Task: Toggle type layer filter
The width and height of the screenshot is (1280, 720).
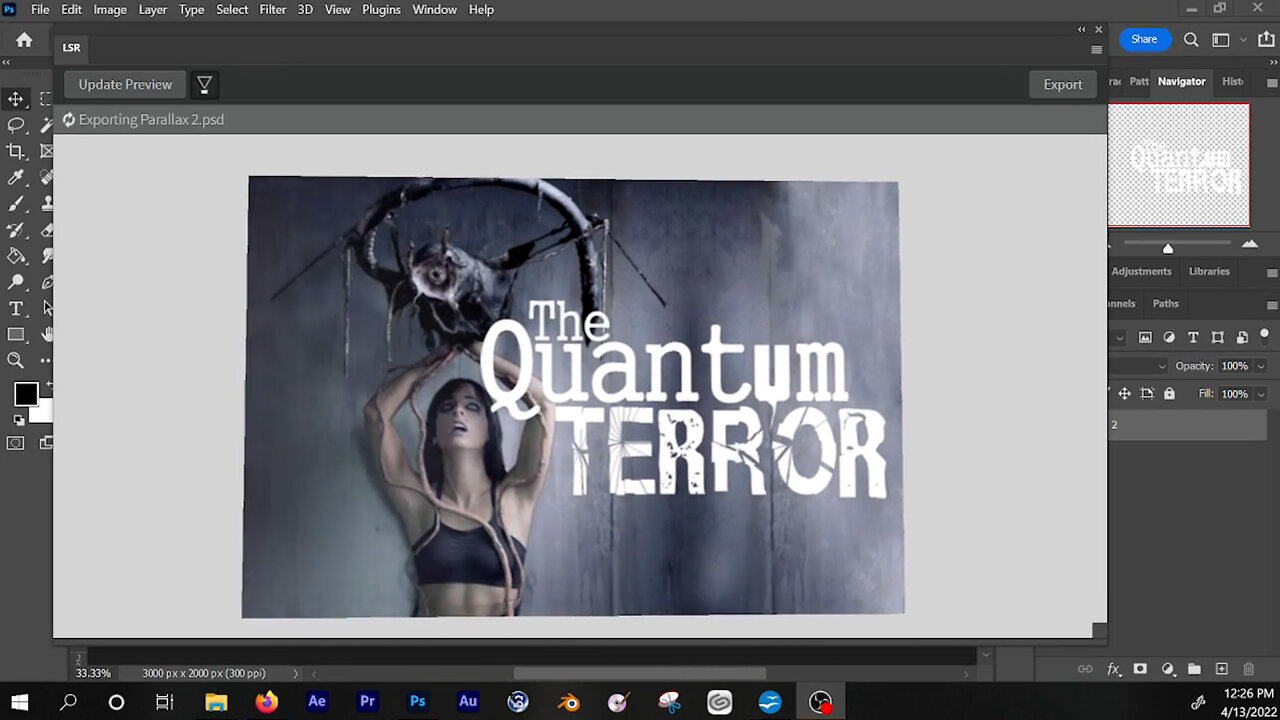Action: [1193, 338]
